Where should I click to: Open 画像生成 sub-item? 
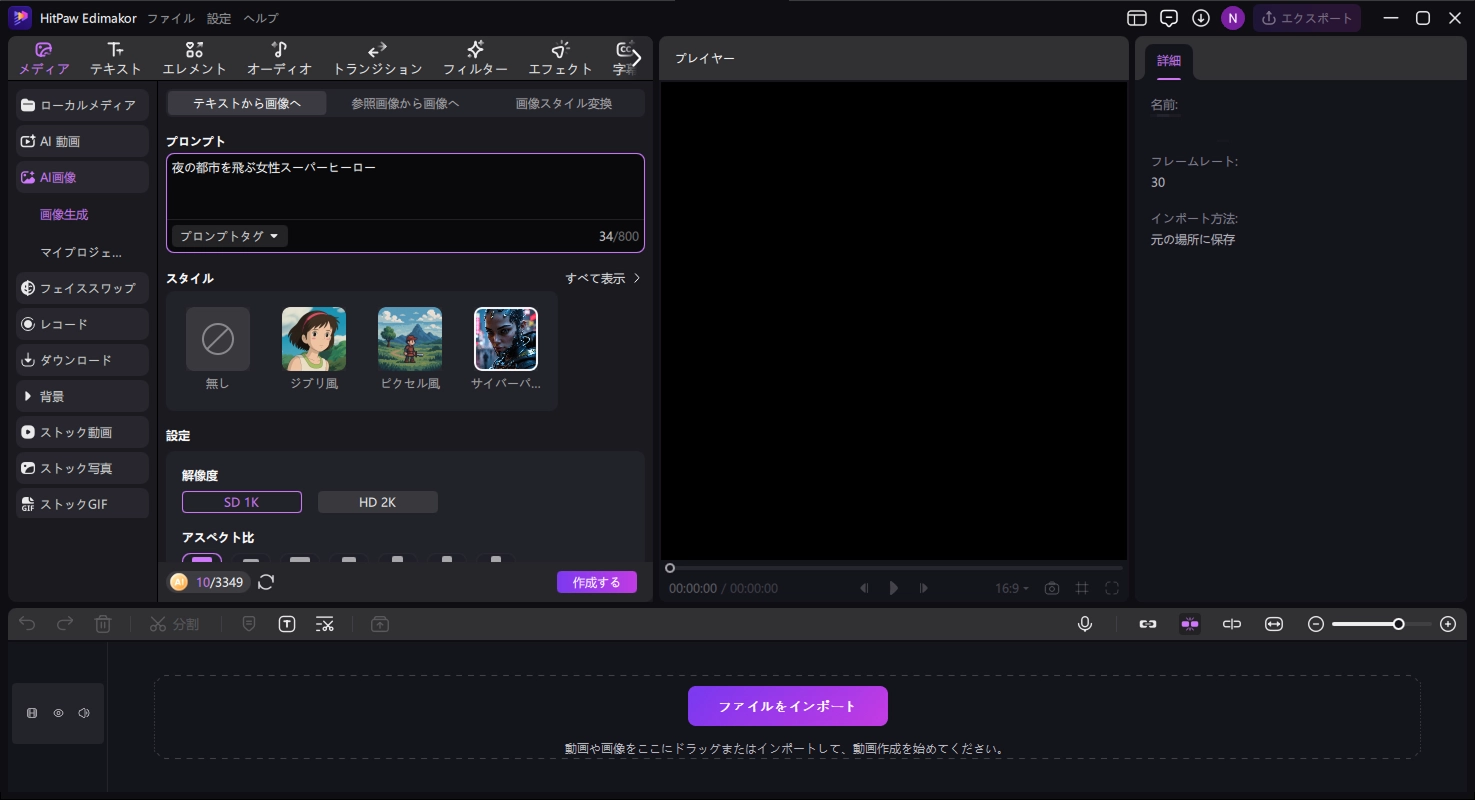click(64, 214)
